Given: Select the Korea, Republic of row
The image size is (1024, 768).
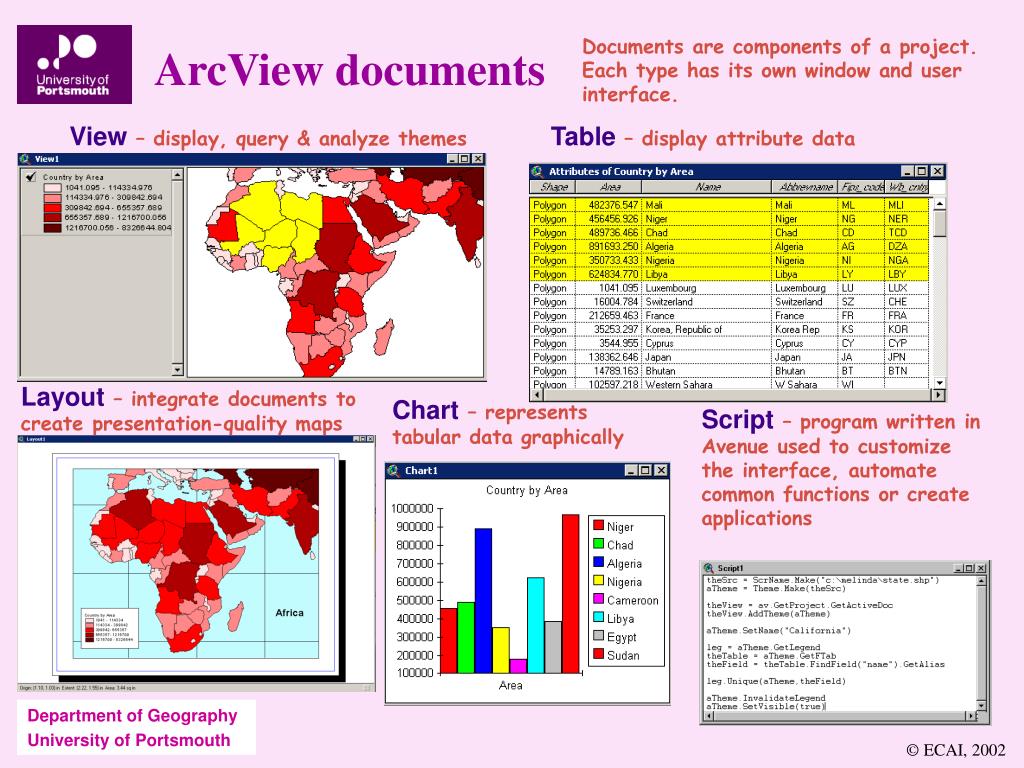Looking at the screenshot, I should pos(729,329).
